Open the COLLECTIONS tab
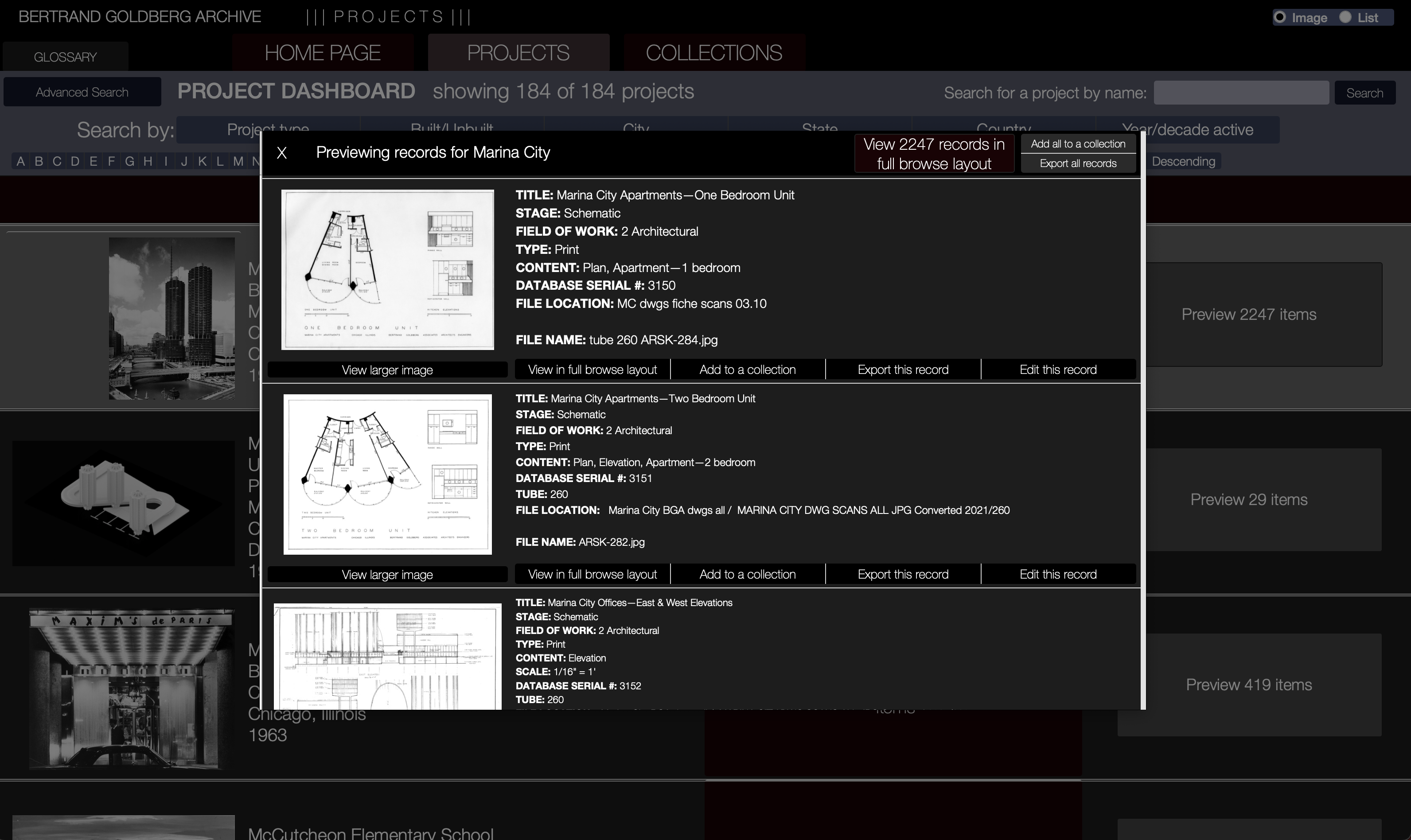Screen dimensions: 1411x840 714,53
